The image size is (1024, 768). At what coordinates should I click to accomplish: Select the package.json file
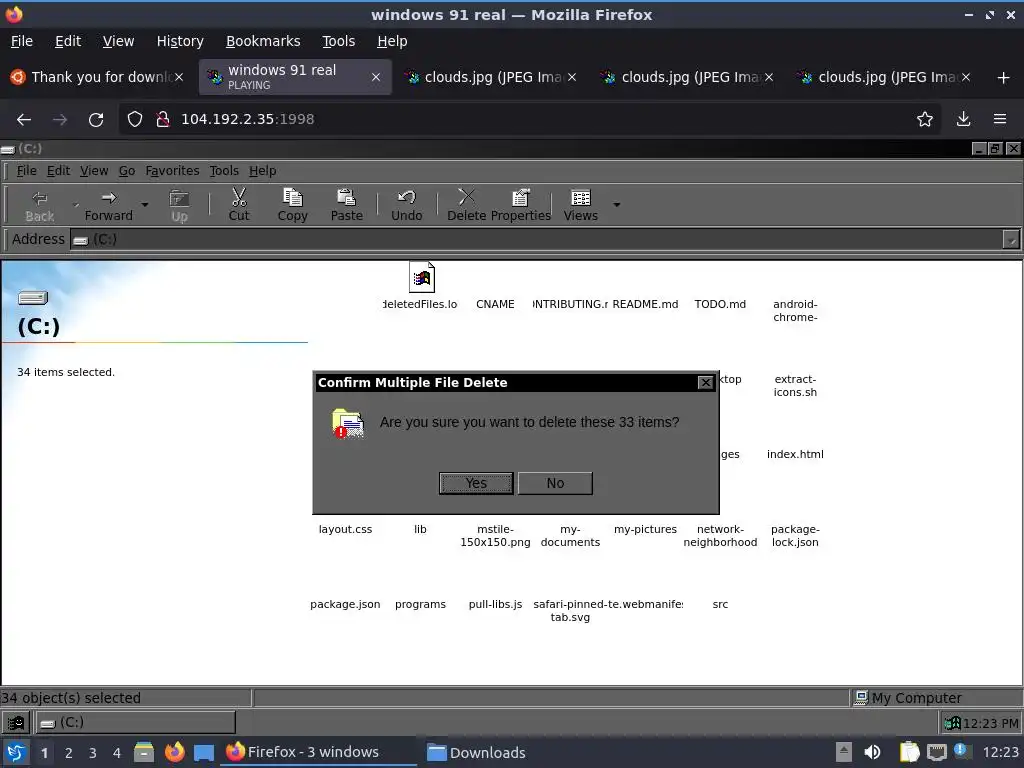pyautogui.click(x=345, y=605)
